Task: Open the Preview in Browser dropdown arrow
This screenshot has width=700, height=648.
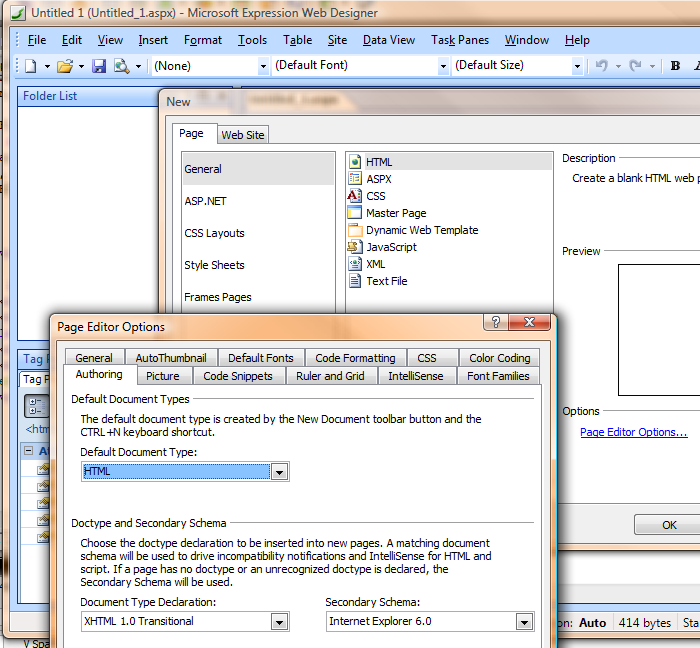Action: [x=138, y=66]
